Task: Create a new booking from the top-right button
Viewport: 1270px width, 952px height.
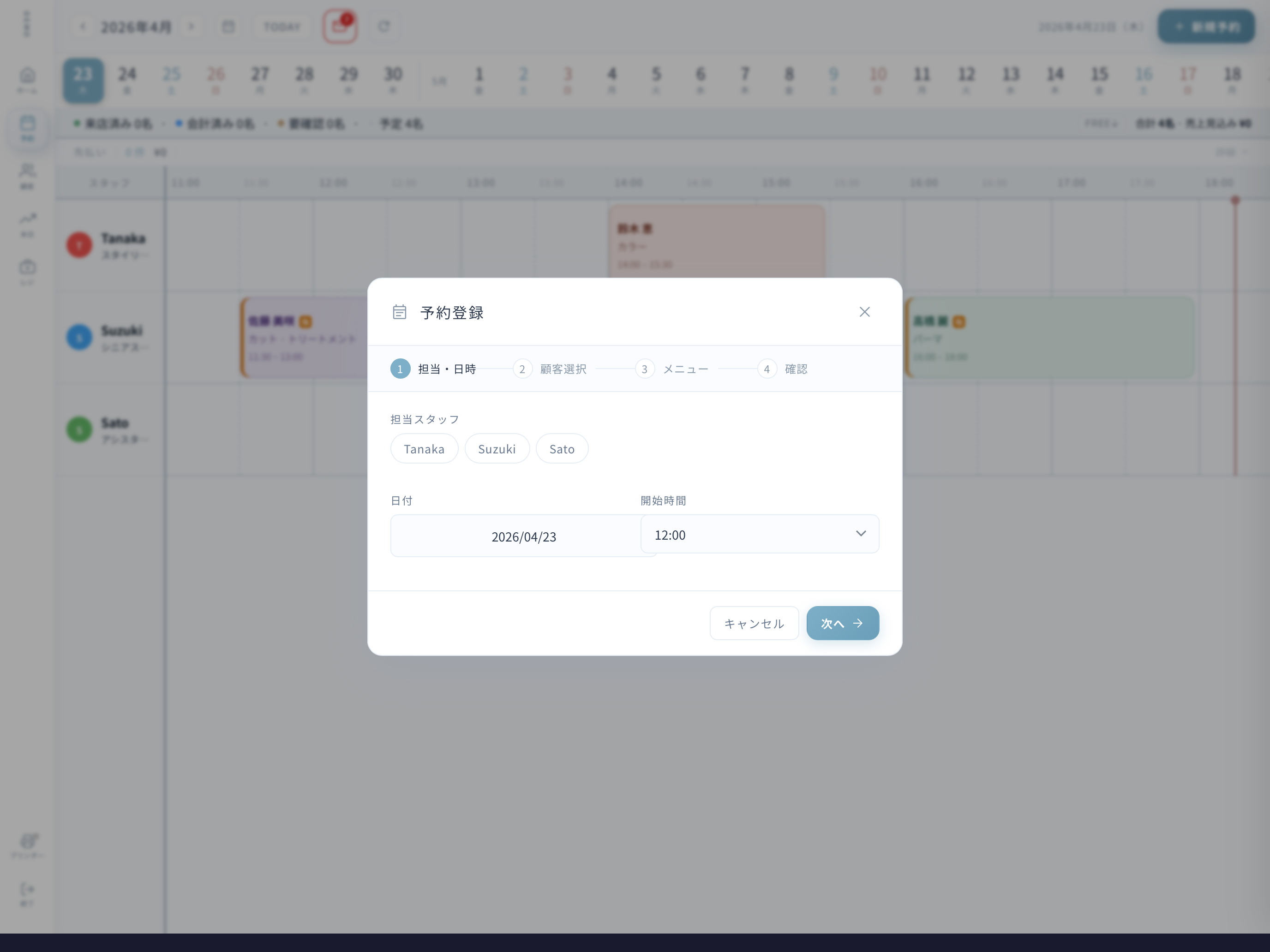Action: pyautogui.click(x=1206, y=26)
